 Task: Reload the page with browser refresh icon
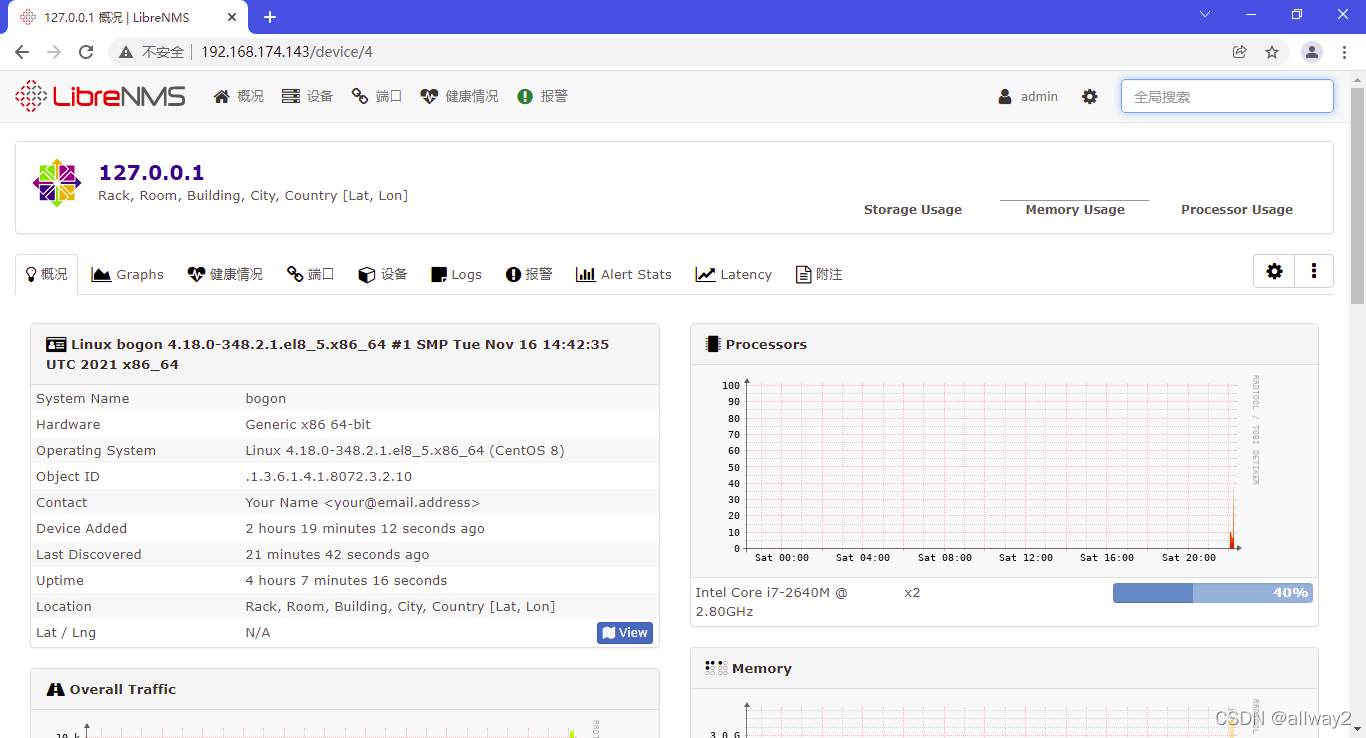point(86,52)
